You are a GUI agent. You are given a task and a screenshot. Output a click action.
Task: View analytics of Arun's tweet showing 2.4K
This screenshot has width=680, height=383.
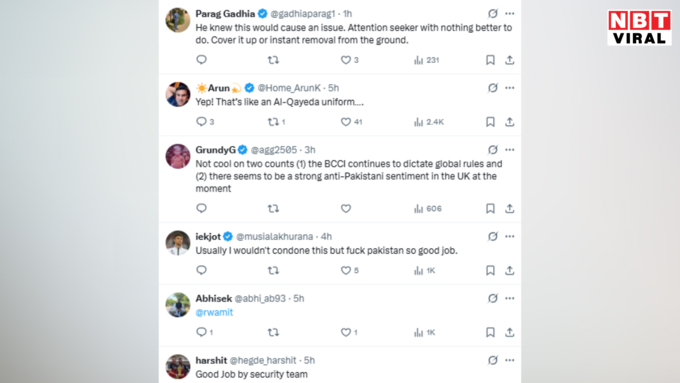pos(428,122)
